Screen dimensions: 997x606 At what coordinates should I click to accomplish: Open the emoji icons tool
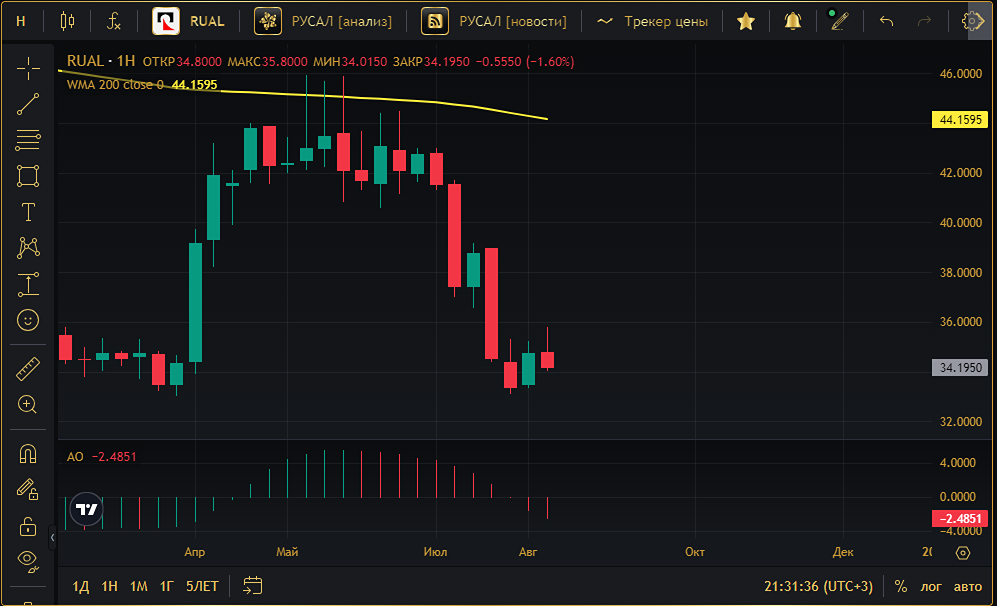coord(28,320)
